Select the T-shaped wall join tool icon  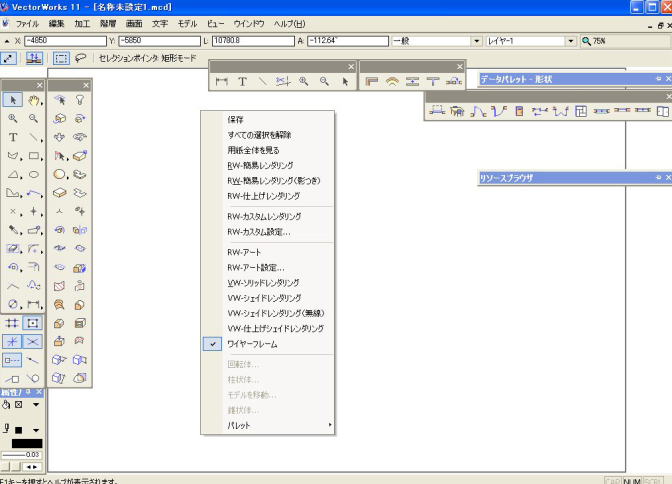433,81
